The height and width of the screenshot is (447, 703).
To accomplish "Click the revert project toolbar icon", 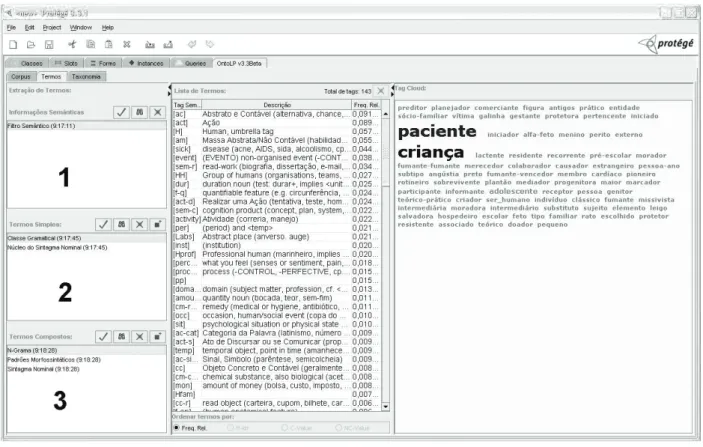I will click(x=168, y=44).
